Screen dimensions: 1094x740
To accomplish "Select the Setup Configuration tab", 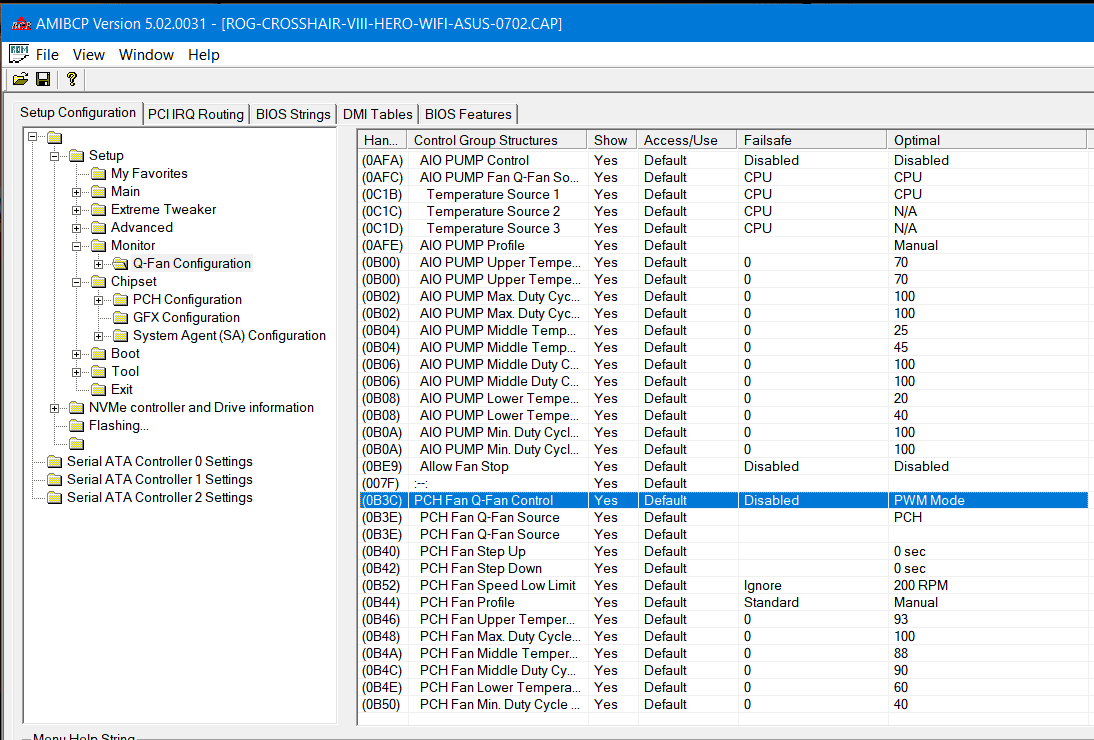I will [x=78, y=113].
